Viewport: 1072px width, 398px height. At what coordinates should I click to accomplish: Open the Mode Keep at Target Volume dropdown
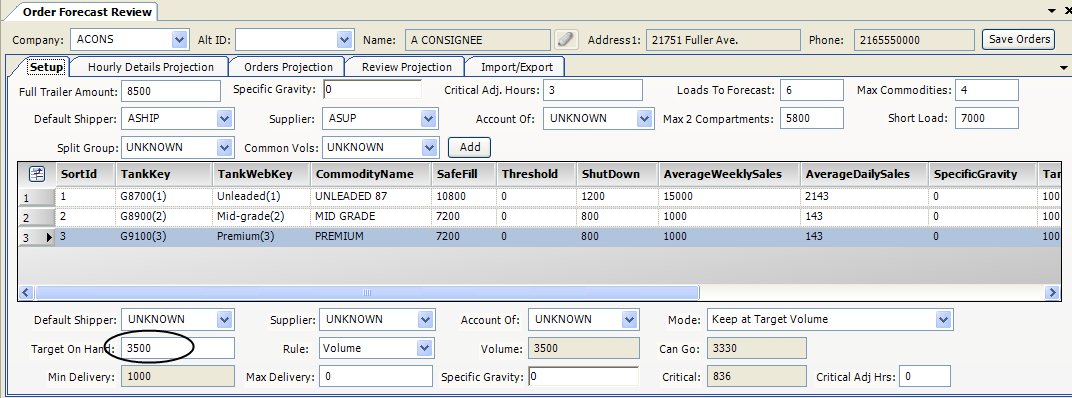pos(944,319)
